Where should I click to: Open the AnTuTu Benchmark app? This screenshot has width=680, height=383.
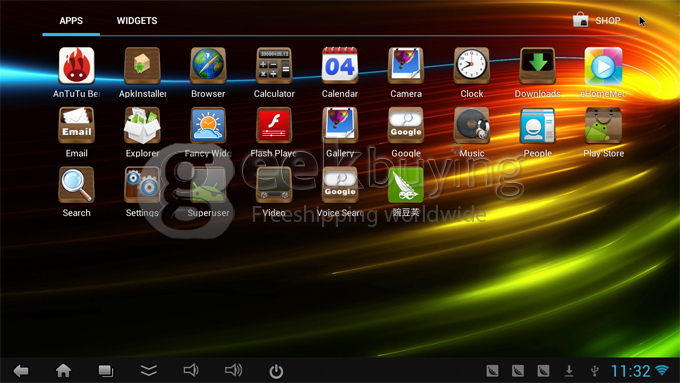76,66
